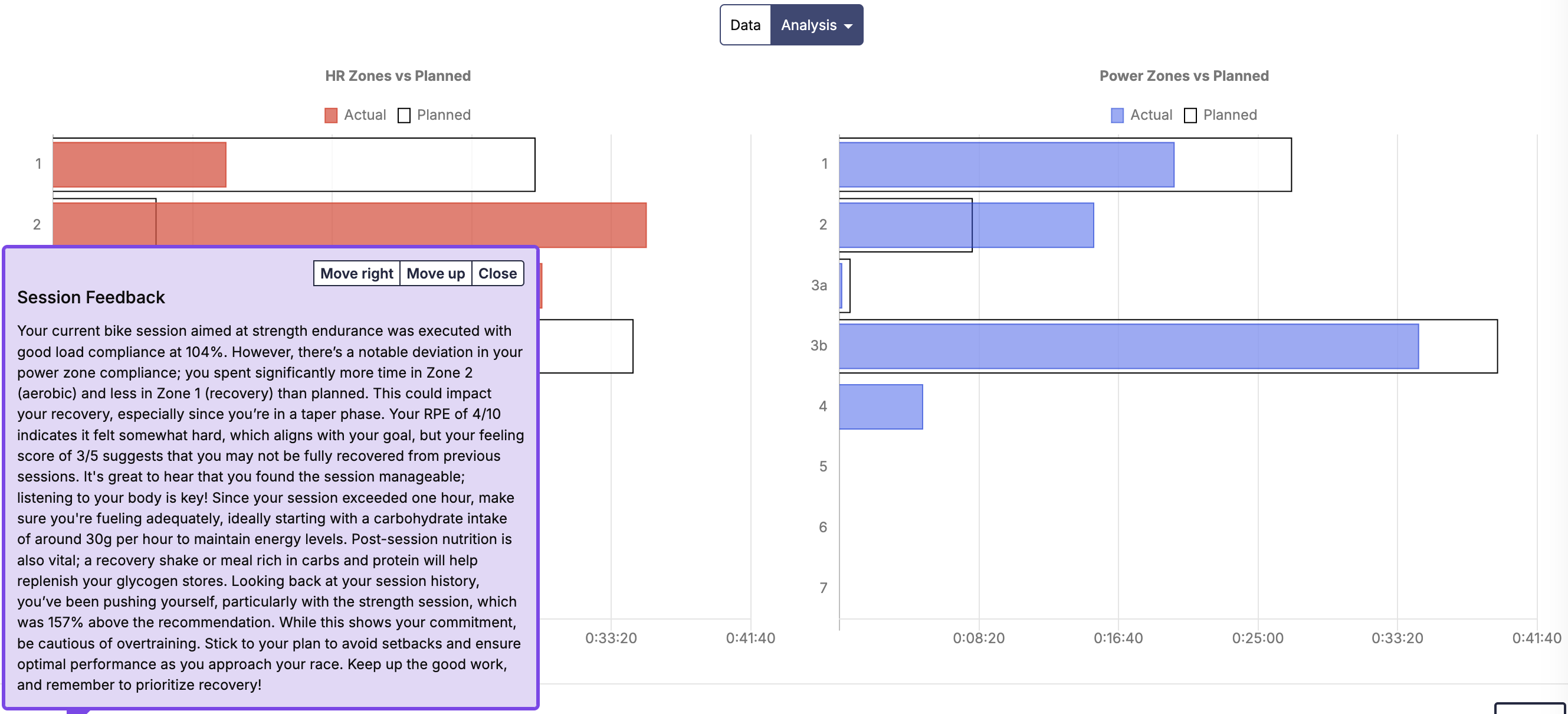This screenshot has height=714, width=1568.
Task: Click Power zone 4 actual blue bar
Action: [x=881, y=407]
